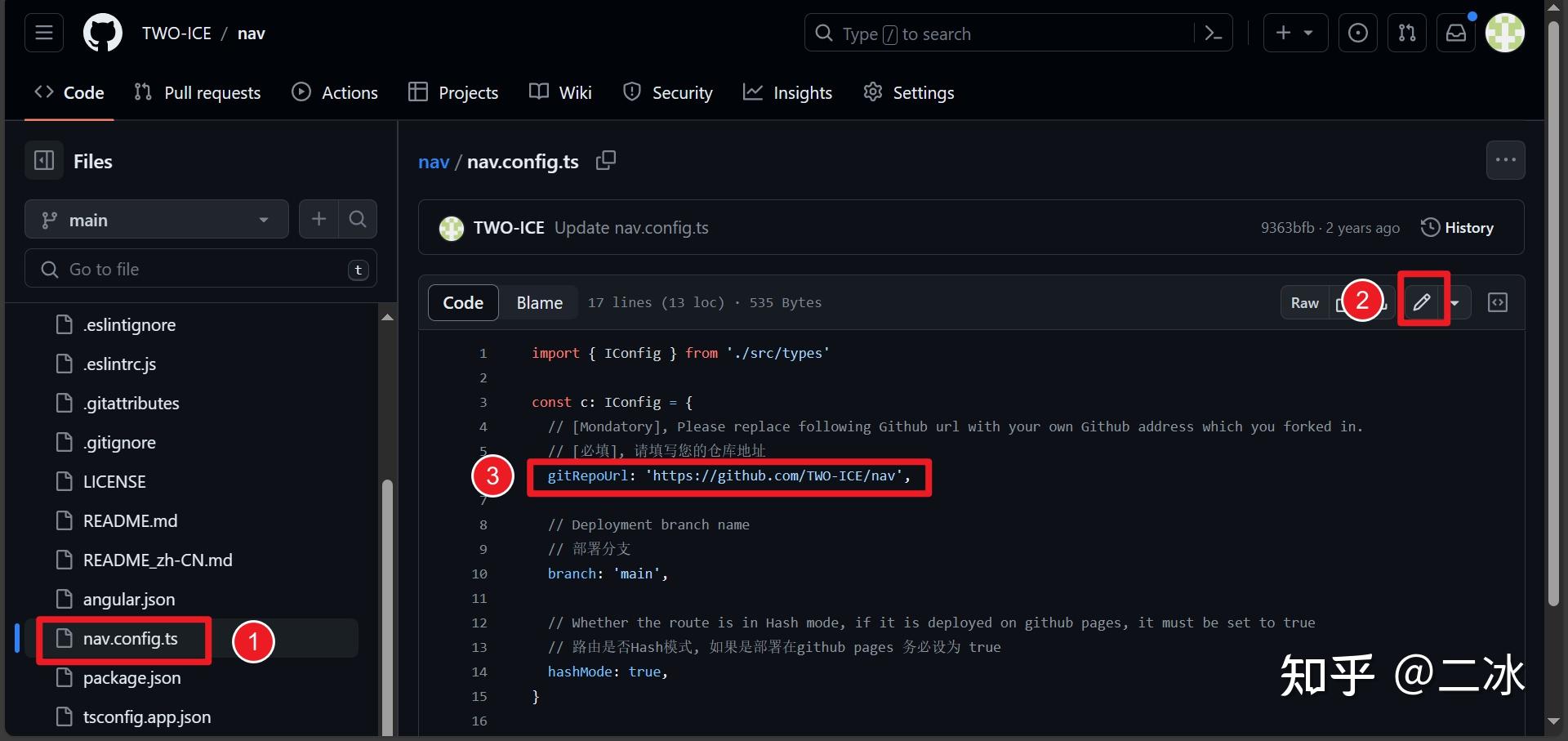Open TWO-ICE commit author link
The height and width of the screenshot is (741, 1568).
(x=509, y=228)
